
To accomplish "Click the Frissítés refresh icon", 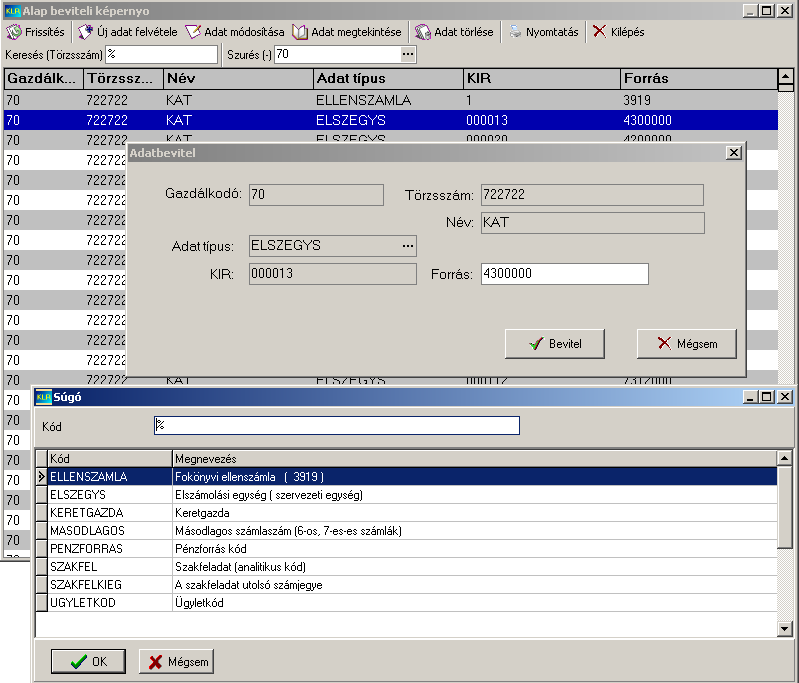I will click(14, 32).
